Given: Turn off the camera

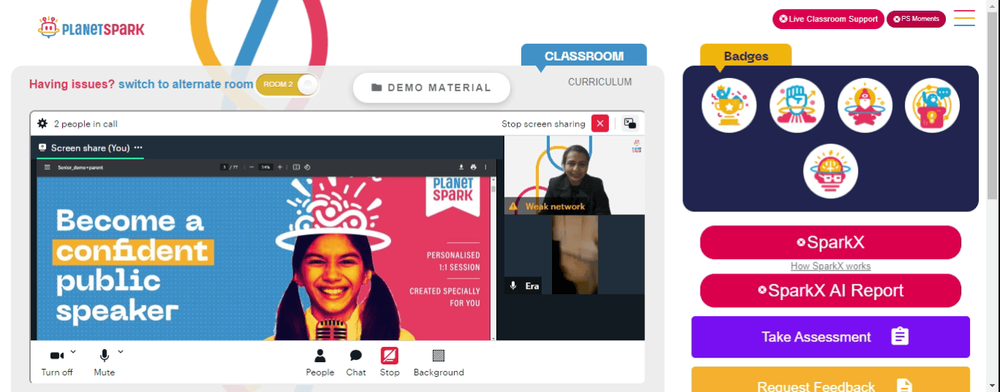Looking at the screenshot, I should click(x=57, y=362).
